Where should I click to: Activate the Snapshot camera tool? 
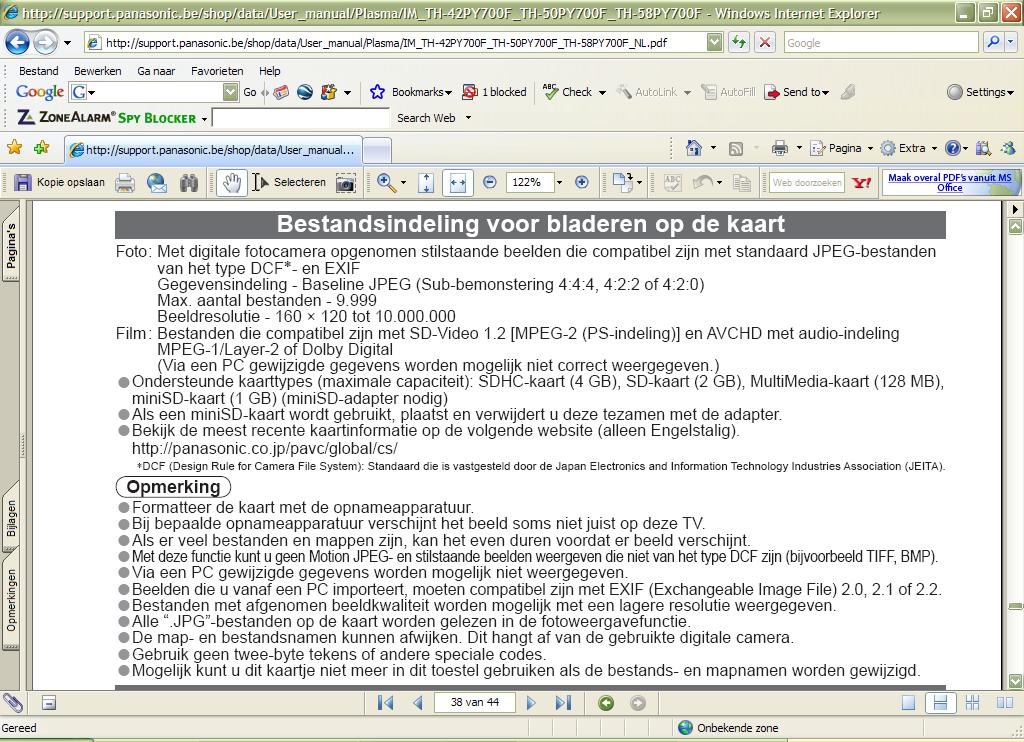(345, 184)
